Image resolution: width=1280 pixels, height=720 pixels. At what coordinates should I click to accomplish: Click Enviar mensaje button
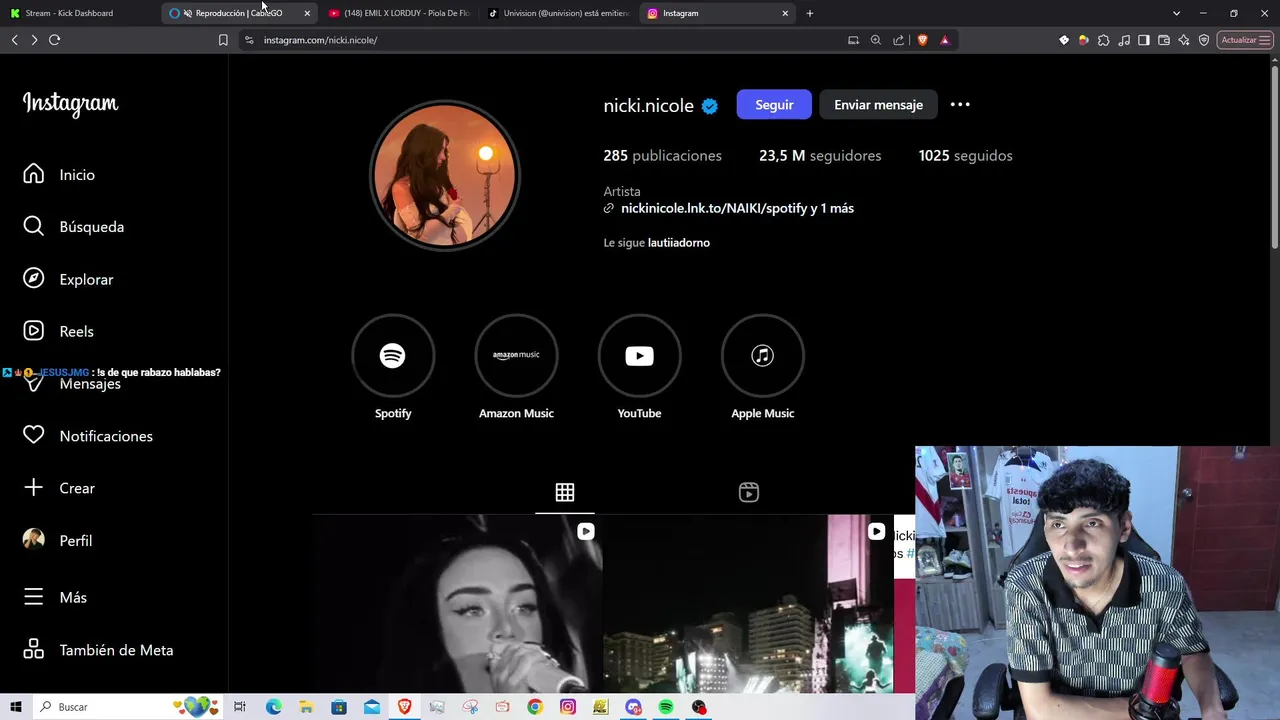(x=878, y=104)
